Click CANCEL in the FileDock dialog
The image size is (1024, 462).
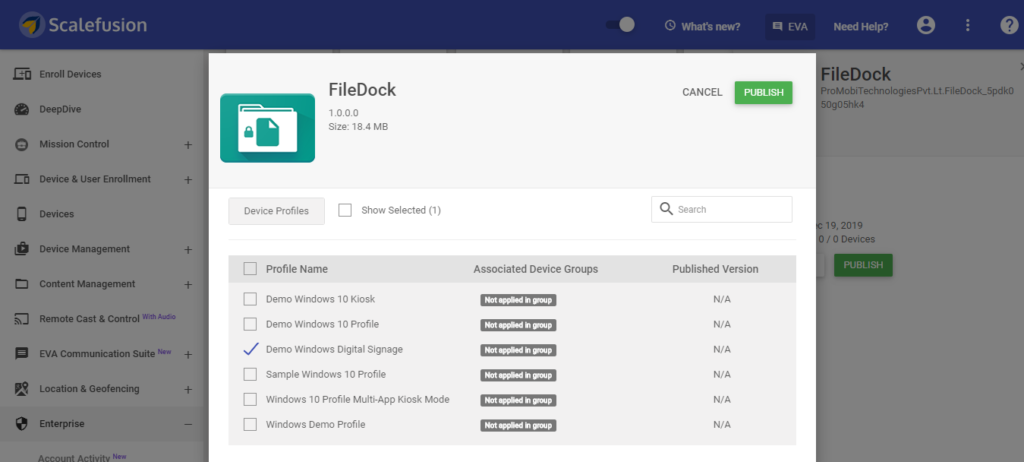[x=702, y=93]
